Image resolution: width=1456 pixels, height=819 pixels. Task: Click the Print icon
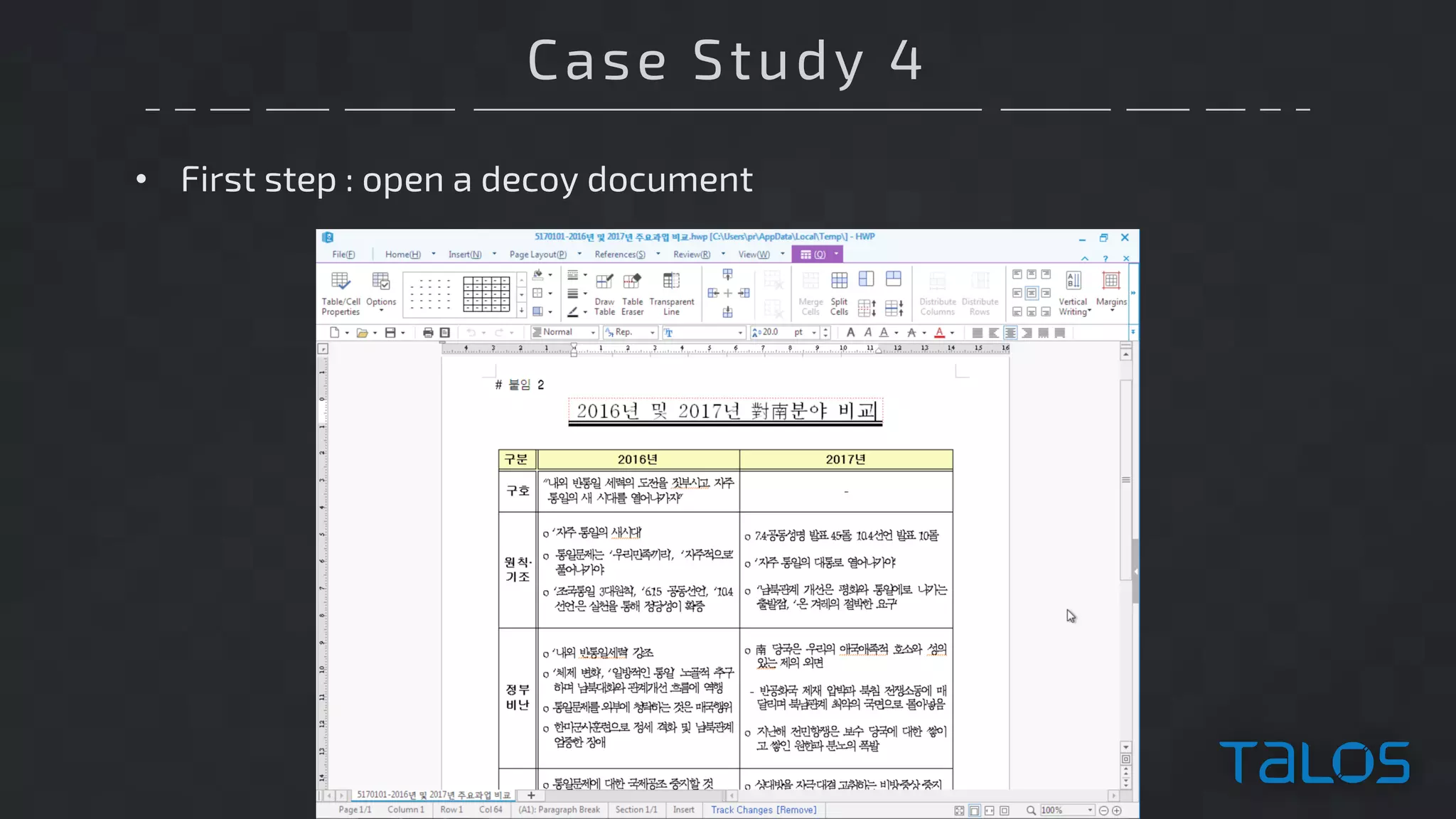pos(428,332)
